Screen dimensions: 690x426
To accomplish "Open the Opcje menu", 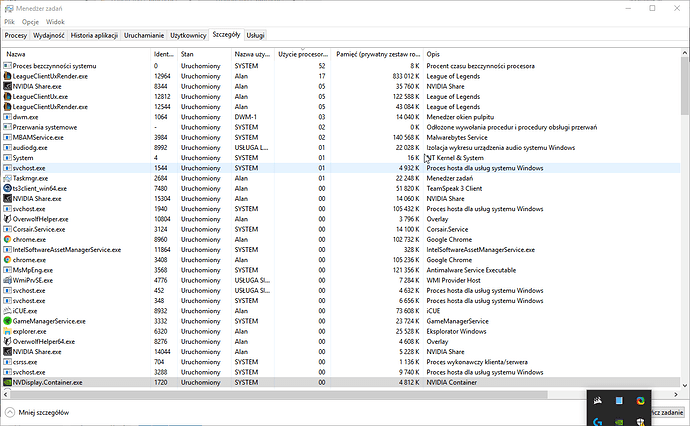I will (x=30, y=20).
